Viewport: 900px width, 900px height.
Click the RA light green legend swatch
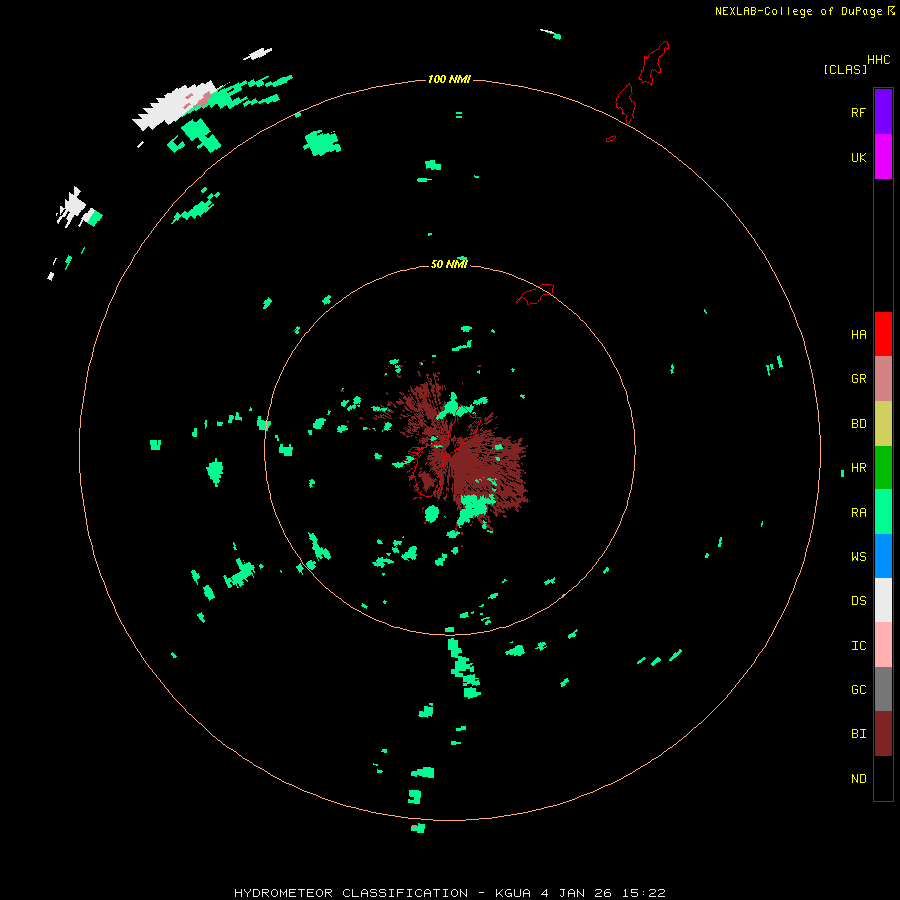click(x=883, y=512)
